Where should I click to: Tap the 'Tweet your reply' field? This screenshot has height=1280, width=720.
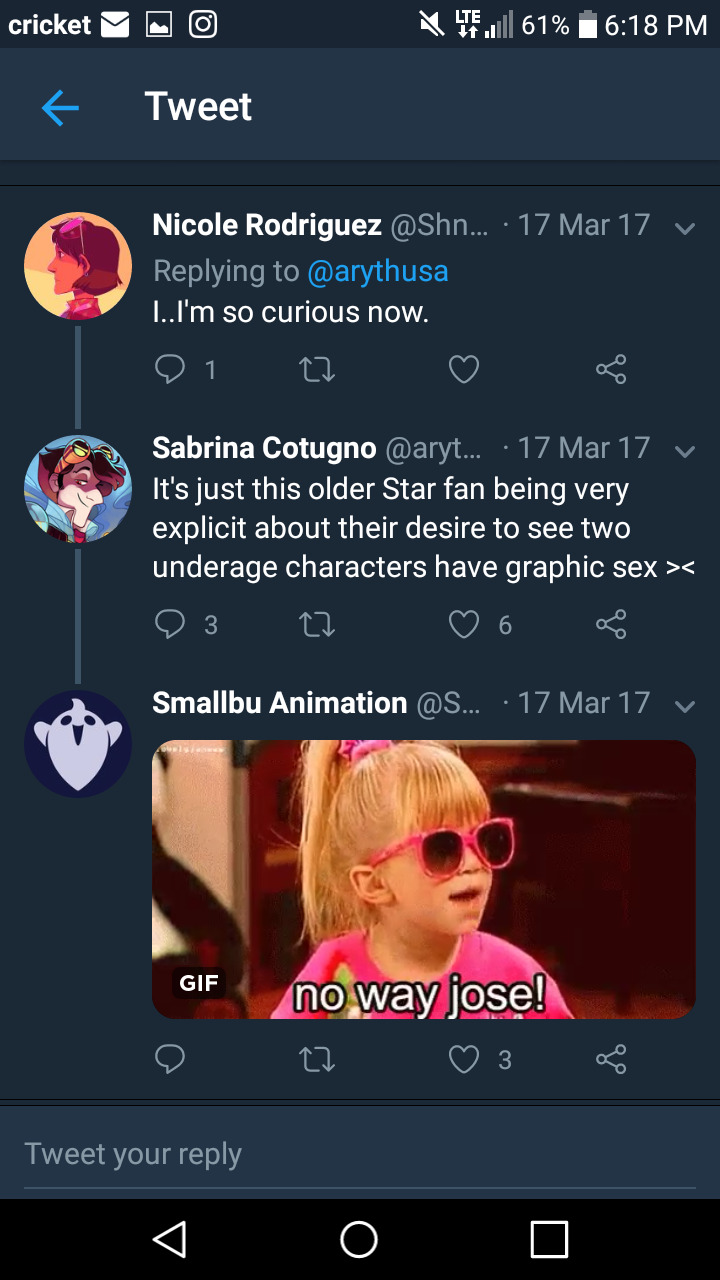click(x=360, y=1154)
